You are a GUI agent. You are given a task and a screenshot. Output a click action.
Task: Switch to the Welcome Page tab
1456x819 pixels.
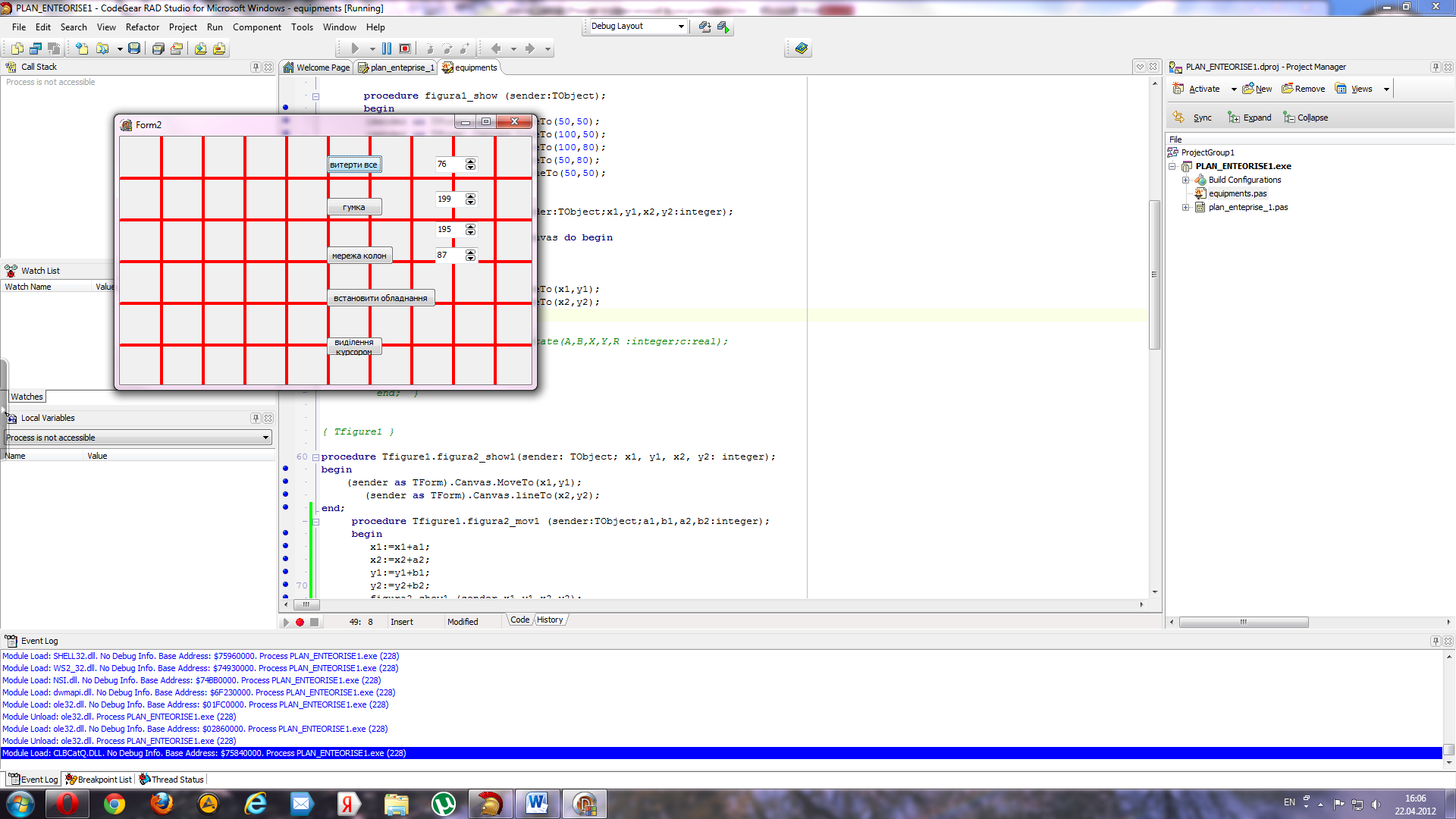(317, 67)
